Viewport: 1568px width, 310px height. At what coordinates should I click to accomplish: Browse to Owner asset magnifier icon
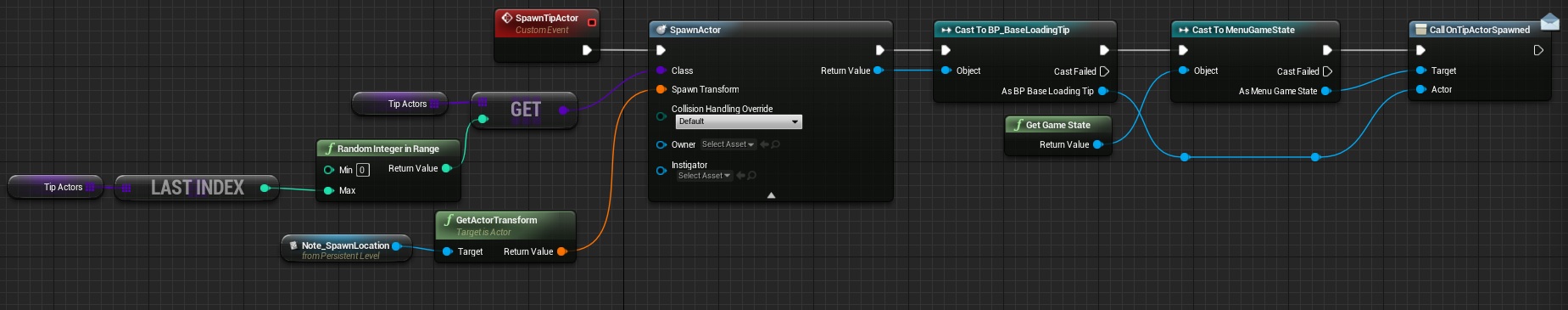point(776,144)
